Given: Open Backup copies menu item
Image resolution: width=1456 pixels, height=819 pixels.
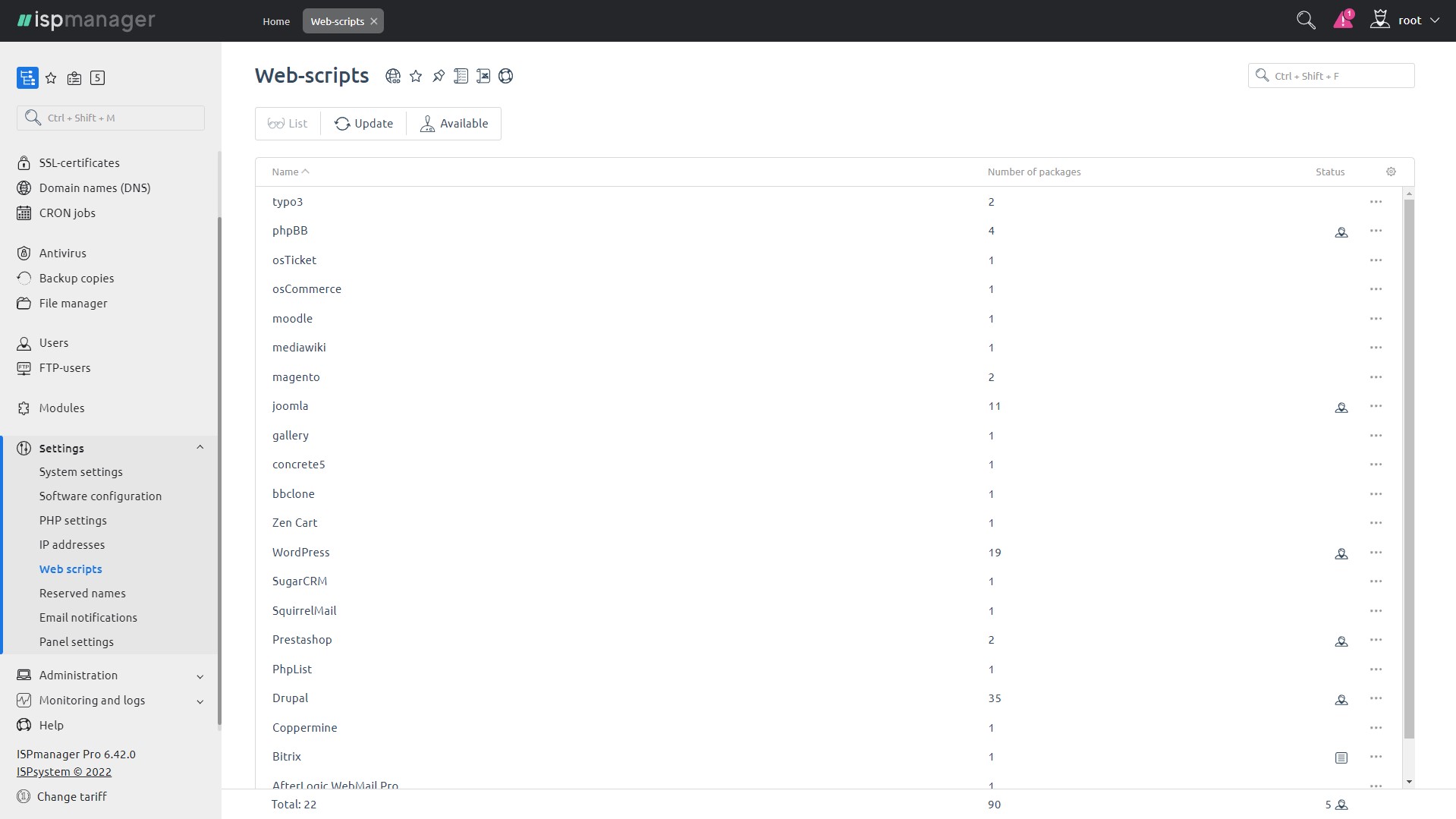Looking at the screenshot, I should (x=77, y=279).
